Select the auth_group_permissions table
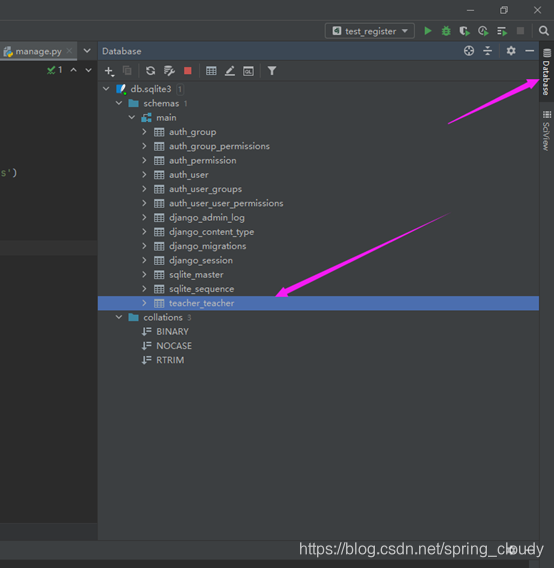 (x=219, y=146)
